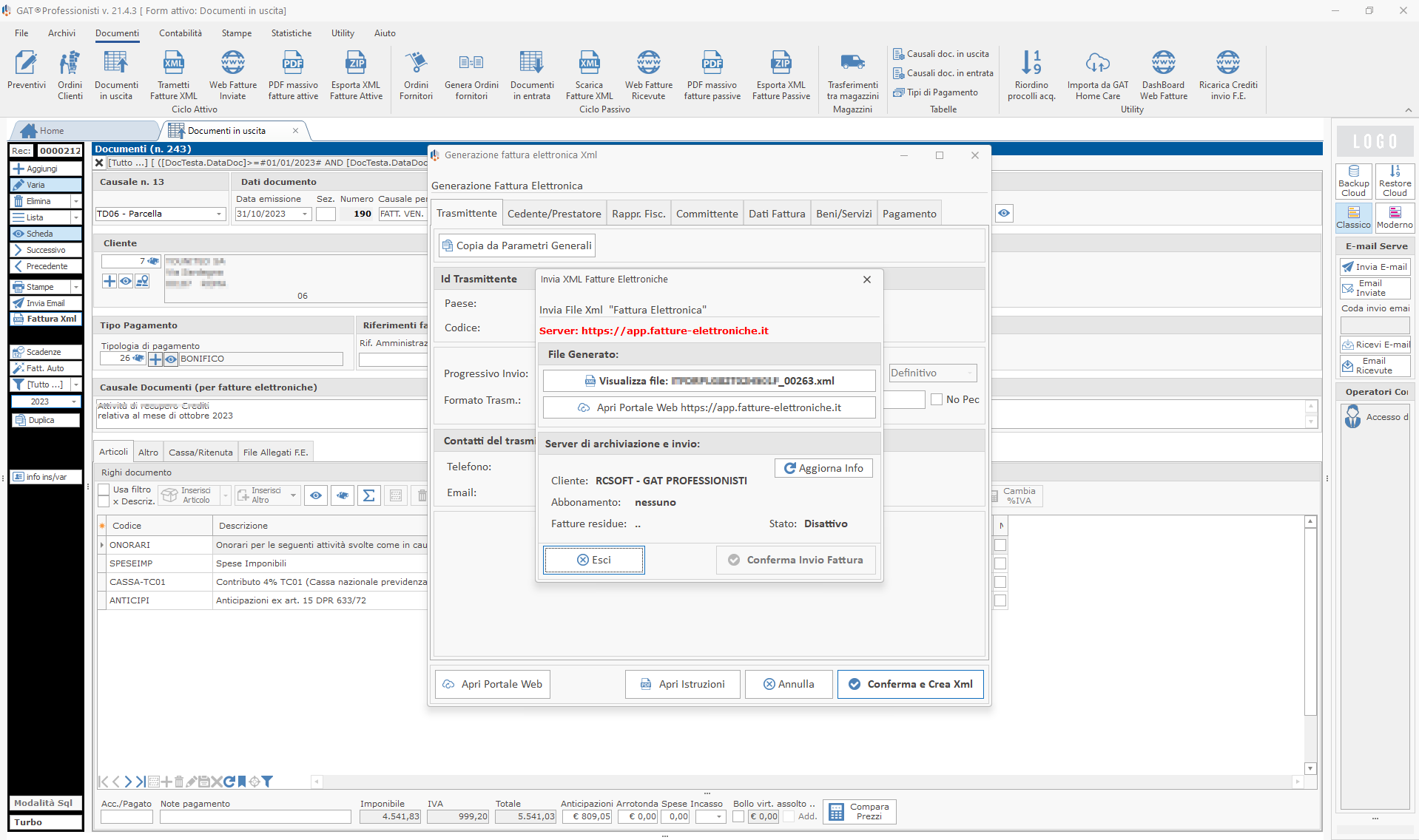
Task: Expand Elimina dropdown arrow in sidebar
Action: [75, 201]
